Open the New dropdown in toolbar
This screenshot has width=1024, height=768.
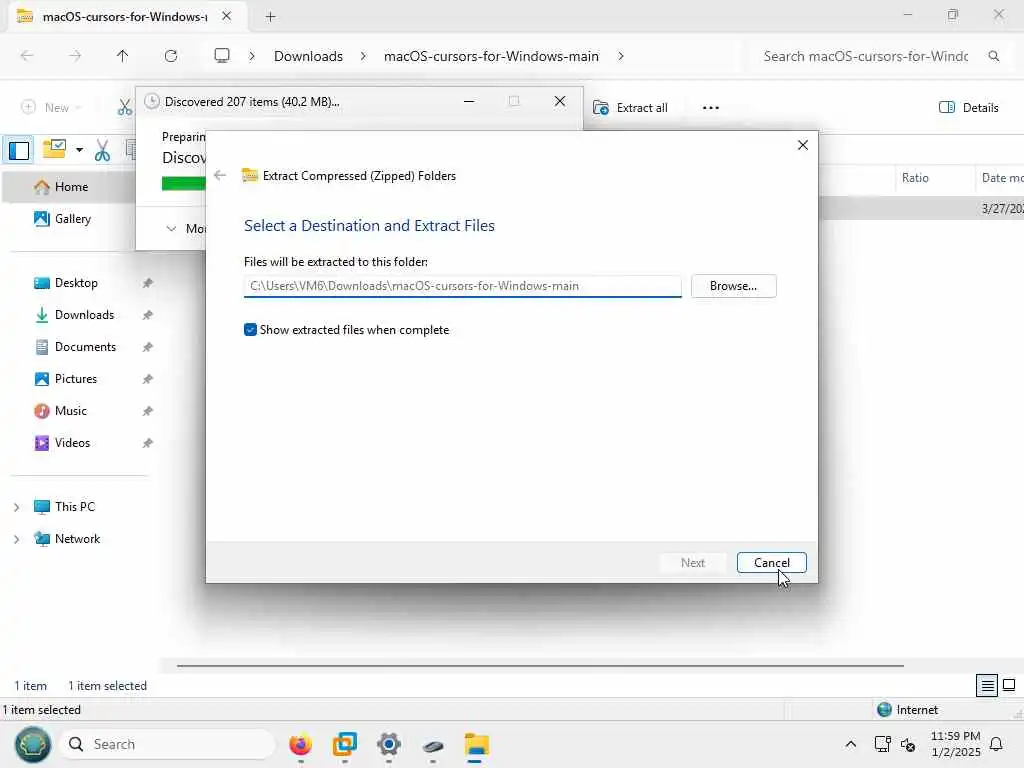click(52, 108)
